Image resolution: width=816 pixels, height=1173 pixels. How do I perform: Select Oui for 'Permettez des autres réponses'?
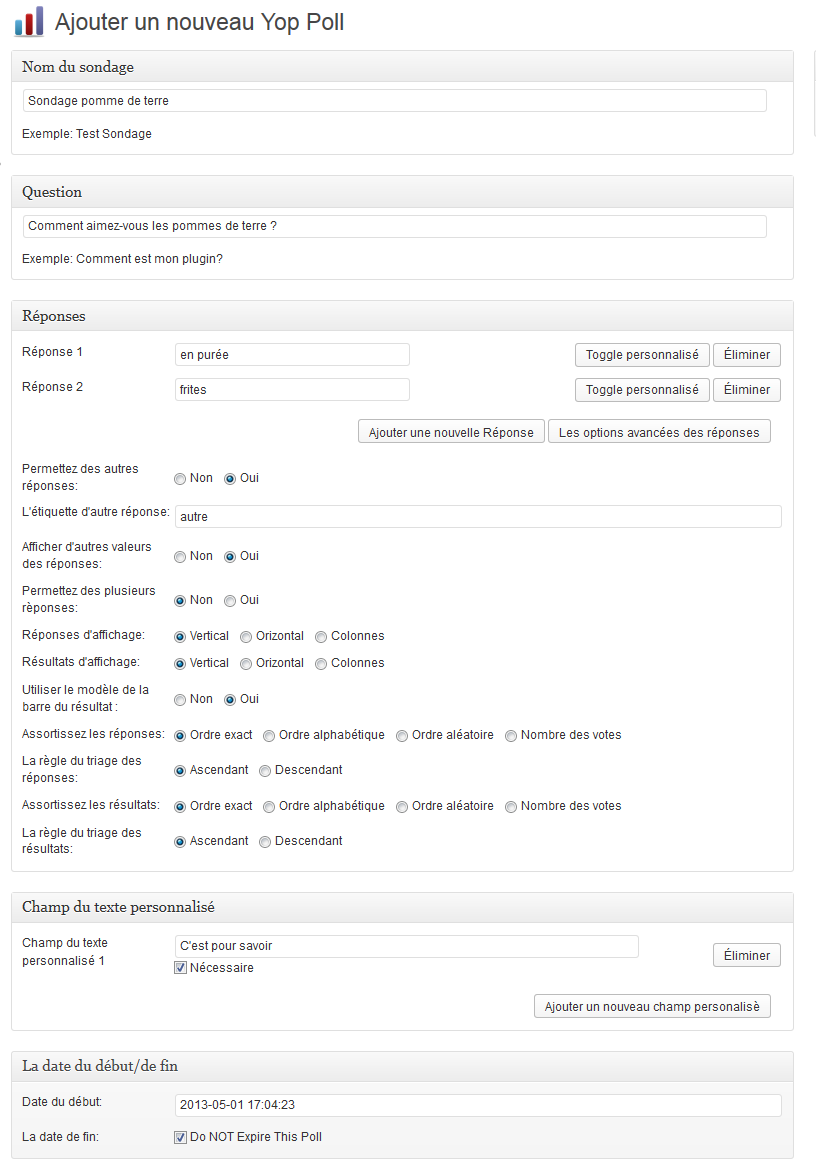[230, 479]
